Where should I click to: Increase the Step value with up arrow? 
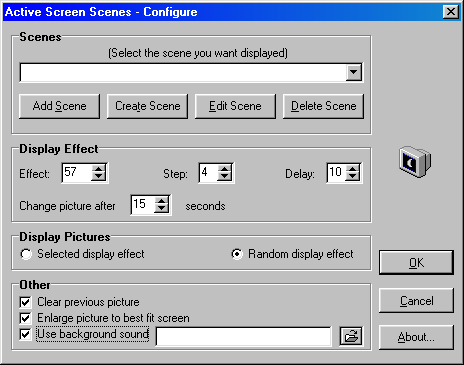(225, 168)
